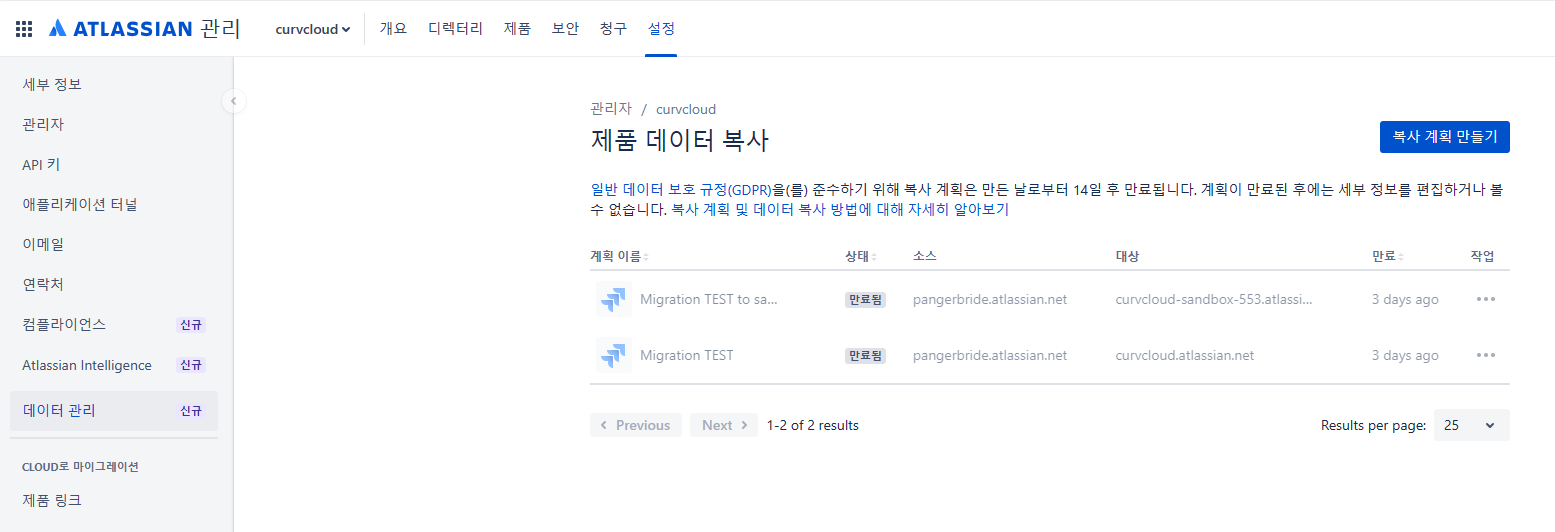Click Jira icon of Migration TEST to sa... row
Screen dimensions: 1555x532
613,299
